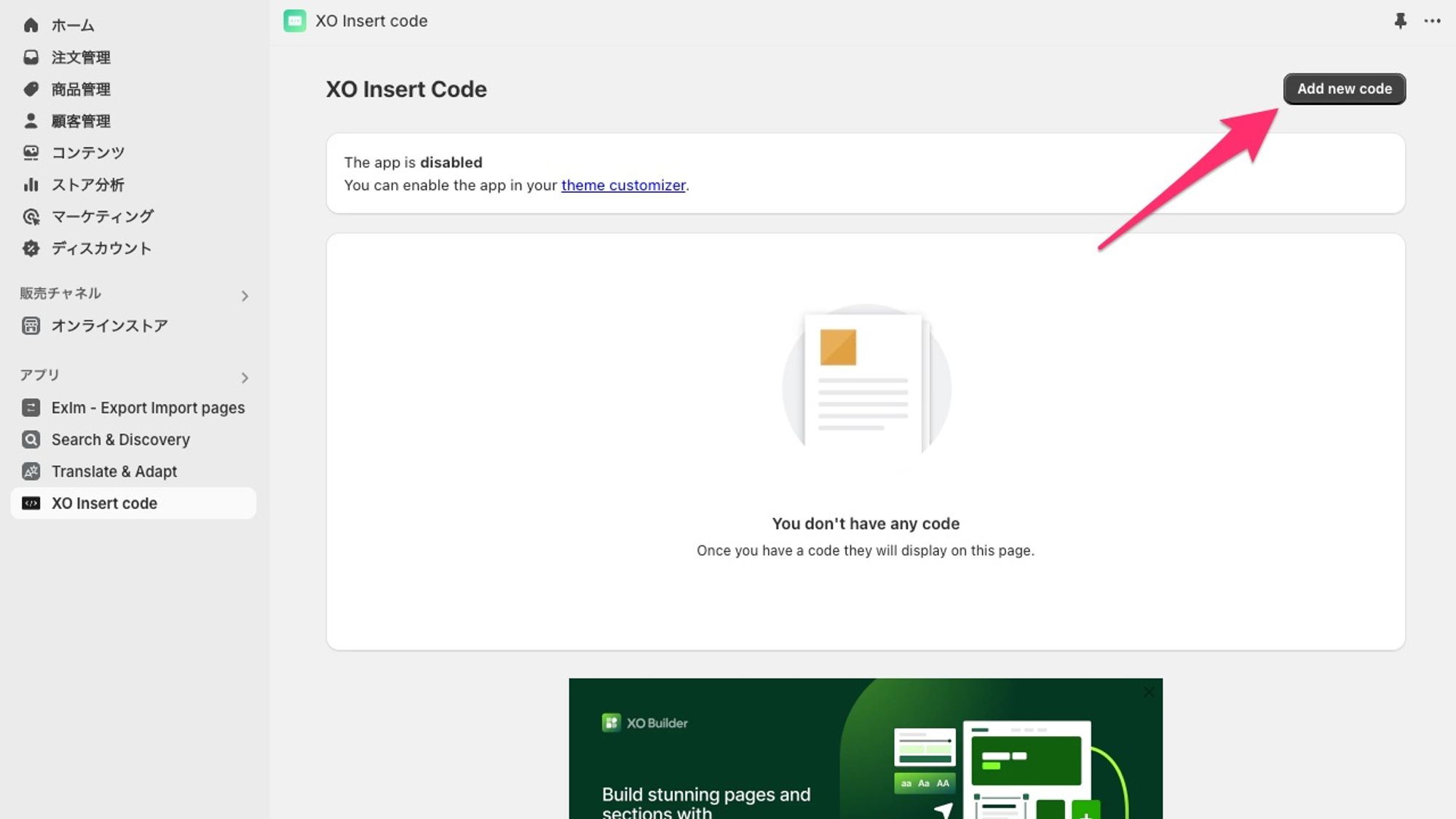The height and width of the screenshot is (819, 1456).
Task: Open the three-dot more options menu
Action: coord(1432,21)
